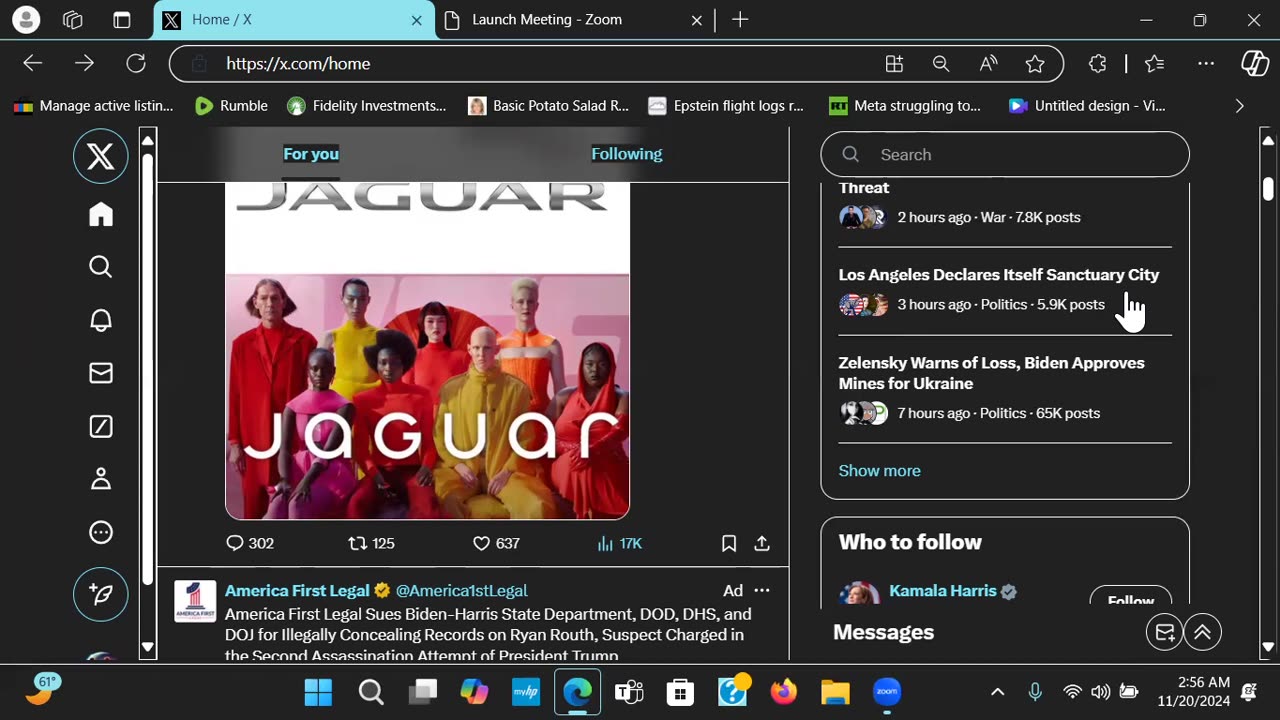This screenshot has height=720, width=1280.
Task: Open Zelensky Warns of Loss trend
Action: tap(992, 373)
